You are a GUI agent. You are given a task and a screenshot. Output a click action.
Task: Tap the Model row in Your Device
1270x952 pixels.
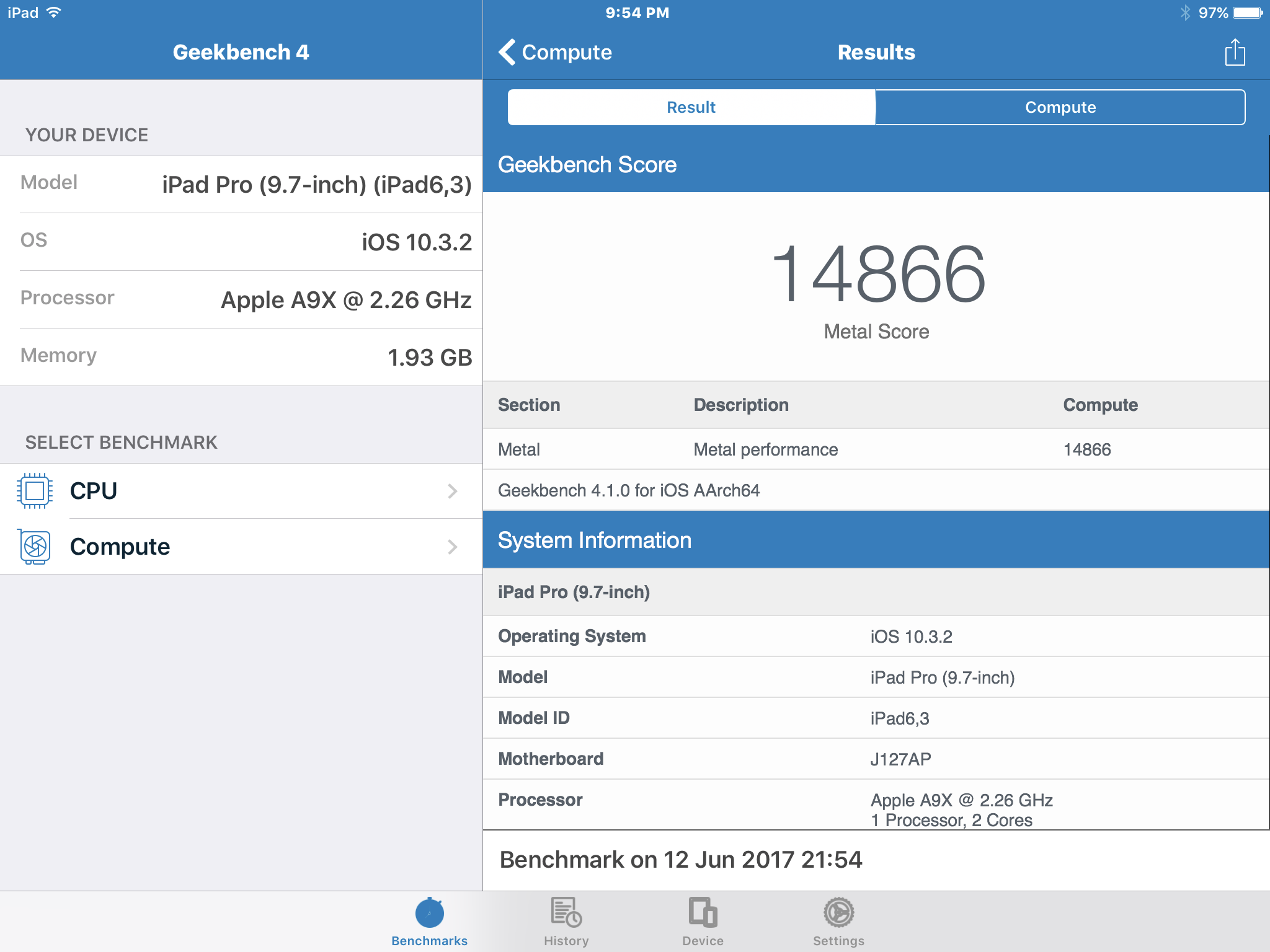tap(241, 184)
